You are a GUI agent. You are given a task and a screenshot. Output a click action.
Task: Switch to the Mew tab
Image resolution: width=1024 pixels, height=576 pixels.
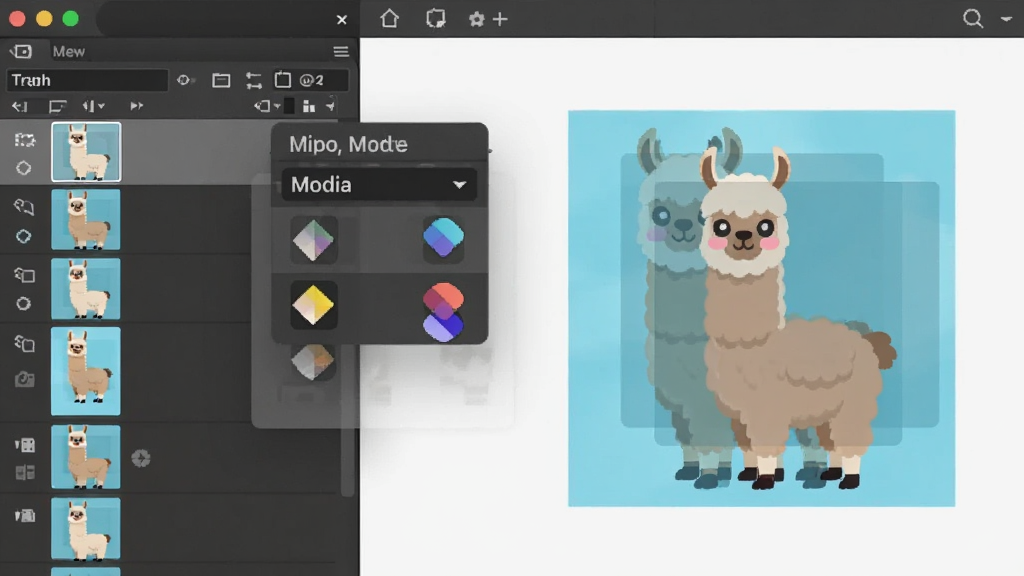pos(69,52)
